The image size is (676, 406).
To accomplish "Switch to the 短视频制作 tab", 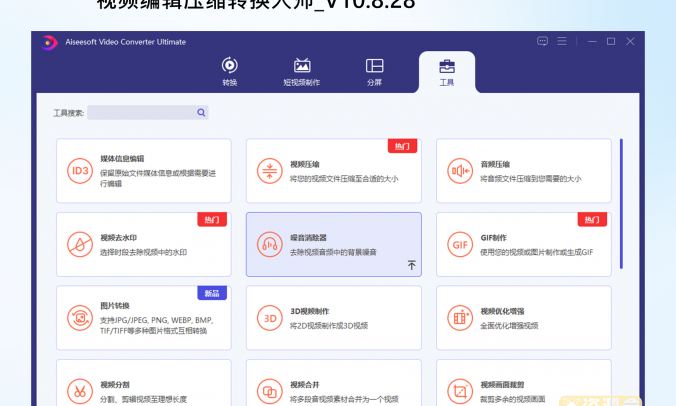I will (302, 72).
